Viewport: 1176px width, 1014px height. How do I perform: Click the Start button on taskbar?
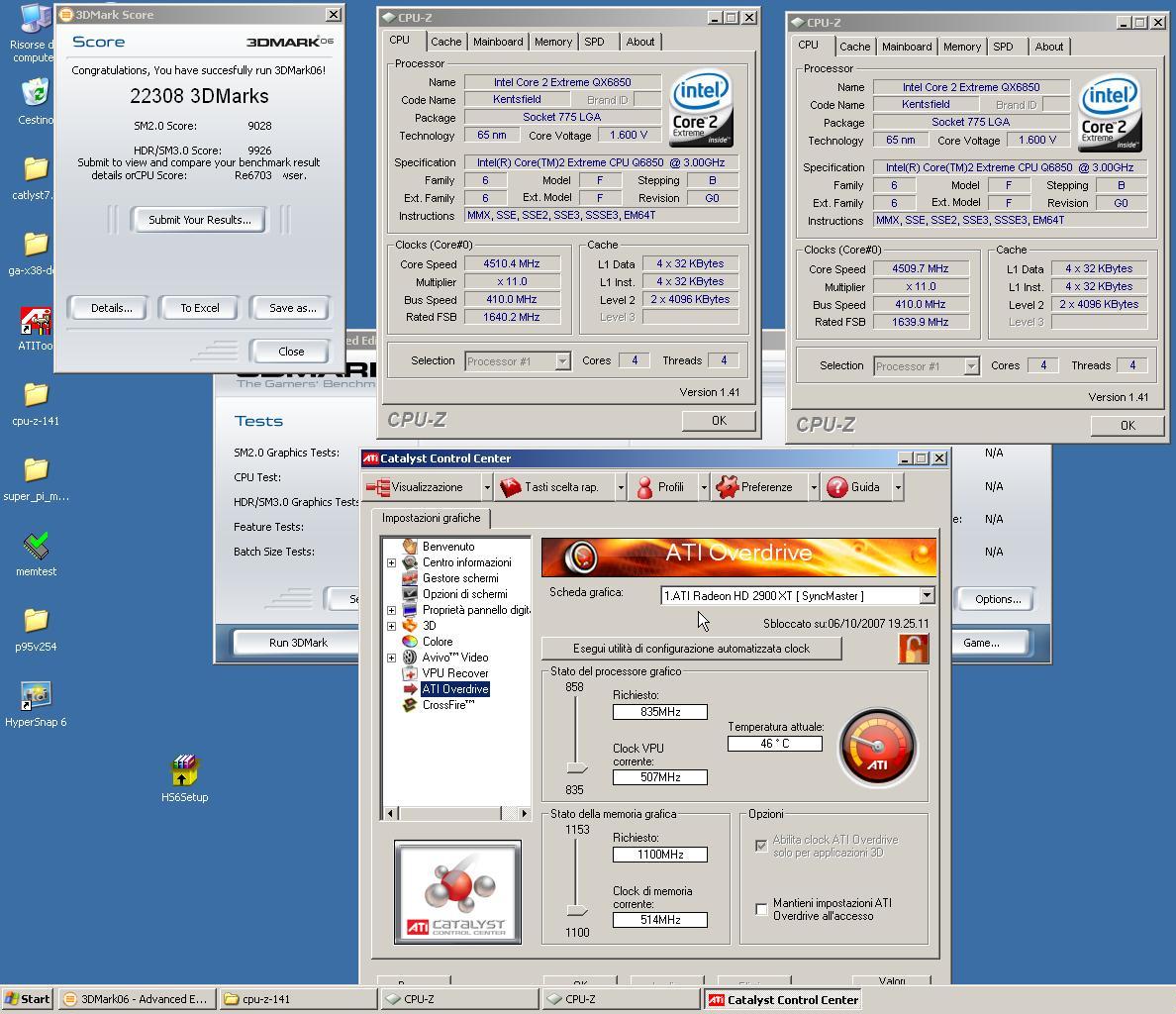(x=28, y=999)
